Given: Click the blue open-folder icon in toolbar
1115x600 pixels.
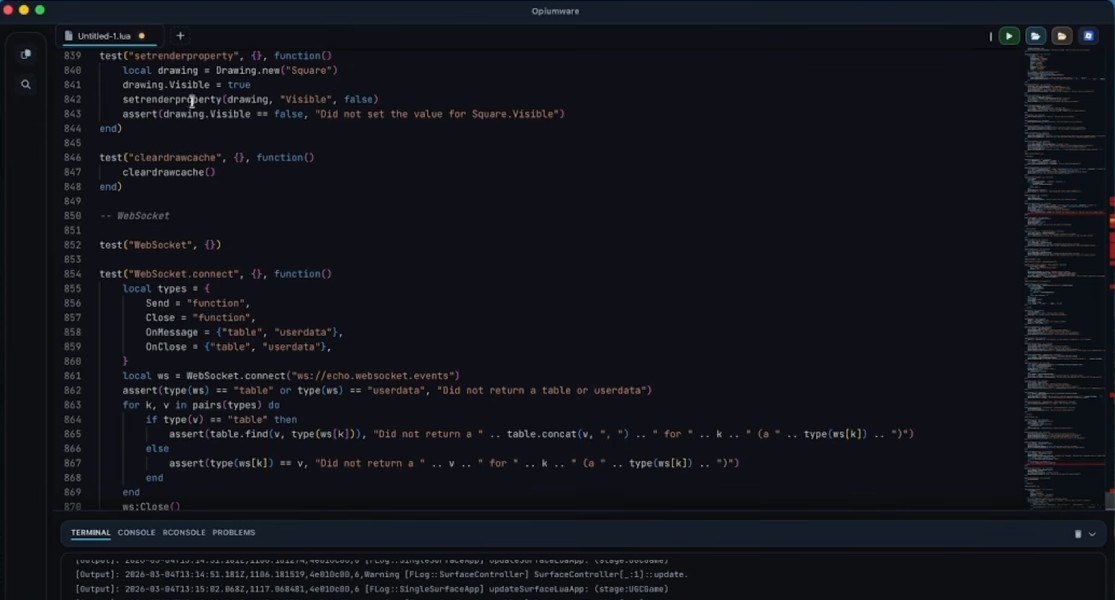Looking at the screenshot, I should [1035, 36].
